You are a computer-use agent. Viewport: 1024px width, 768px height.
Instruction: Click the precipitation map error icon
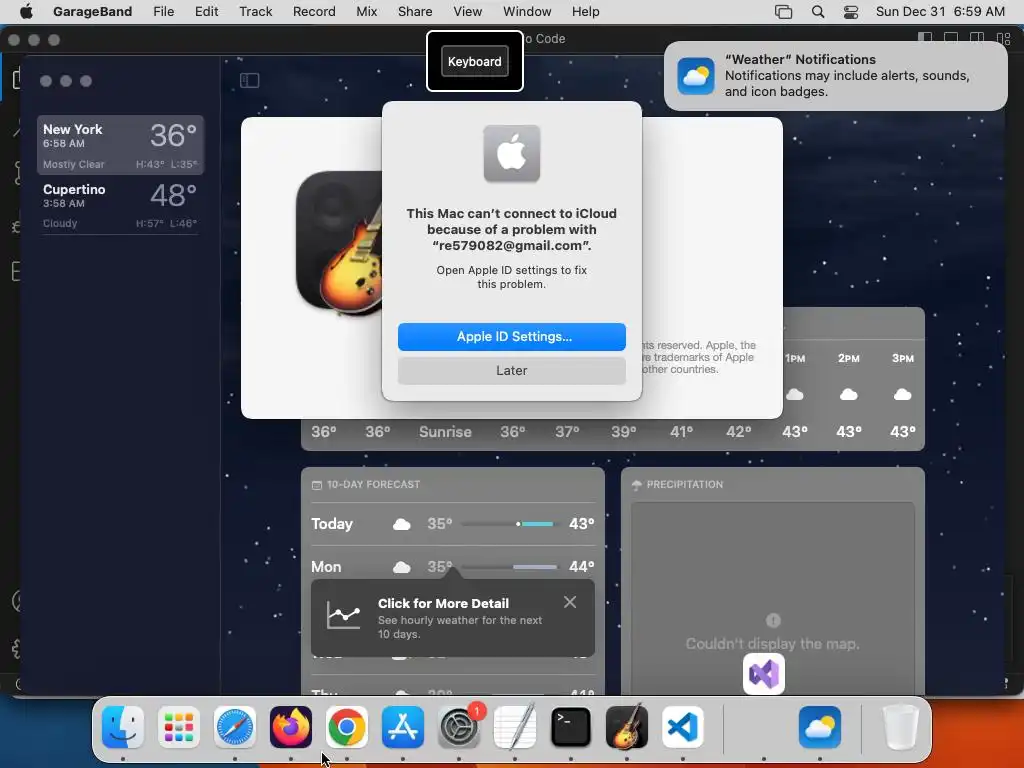[773, 620]
